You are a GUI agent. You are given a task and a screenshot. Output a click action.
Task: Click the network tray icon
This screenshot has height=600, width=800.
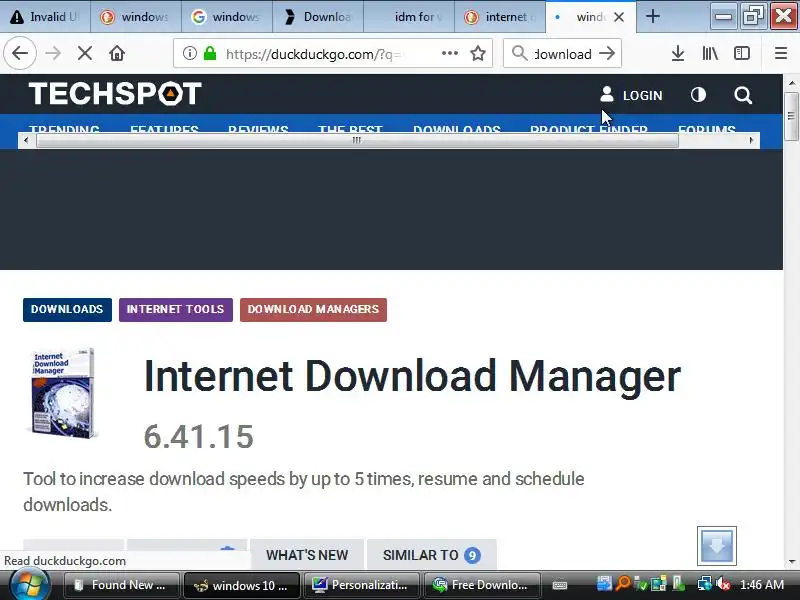(x=705, y=584)
